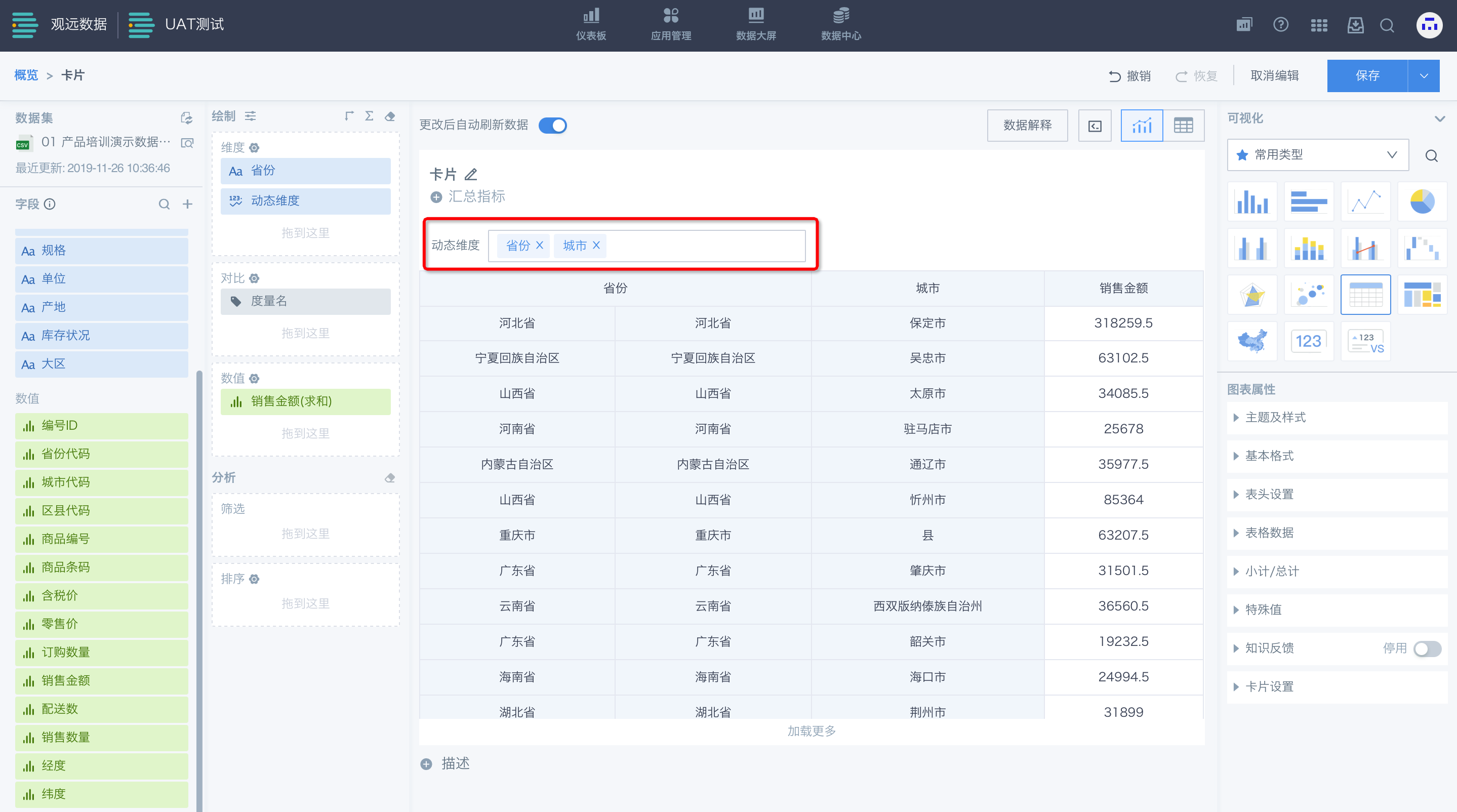Open the save options dropdown arrow
The image size is (1457, 812).
pos(1424,76)
